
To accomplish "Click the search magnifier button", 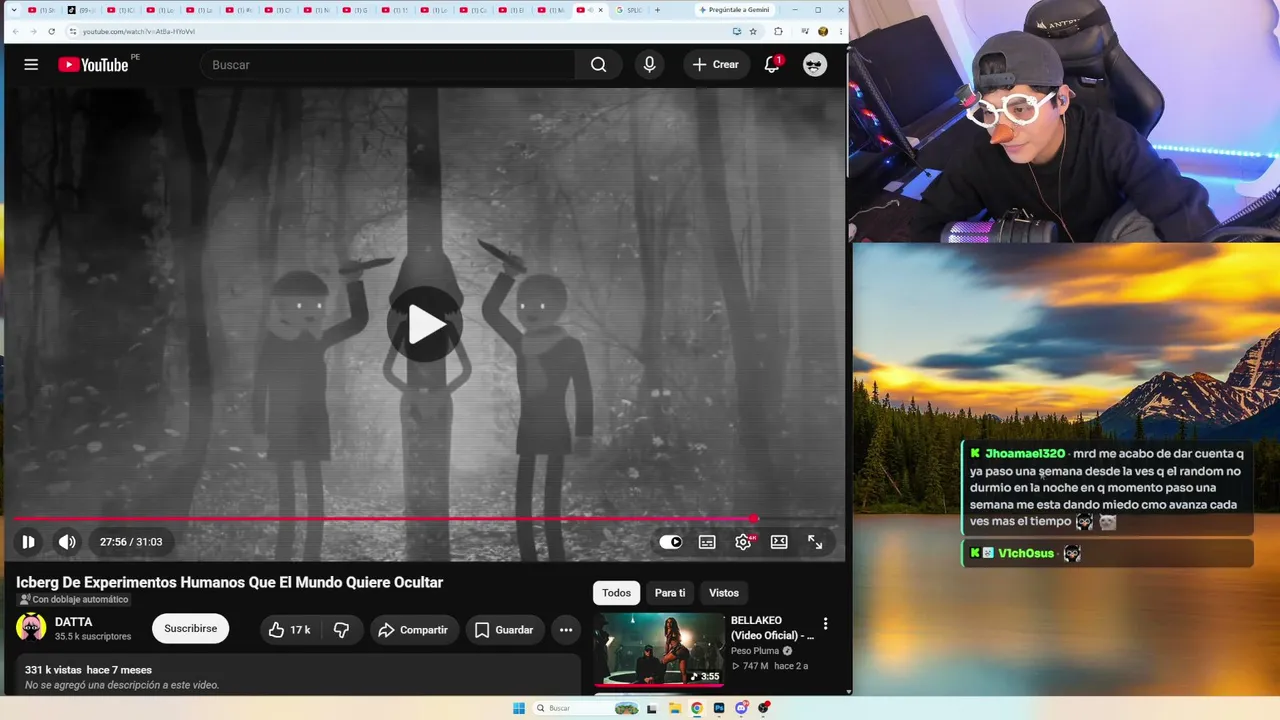I will 598,65.
